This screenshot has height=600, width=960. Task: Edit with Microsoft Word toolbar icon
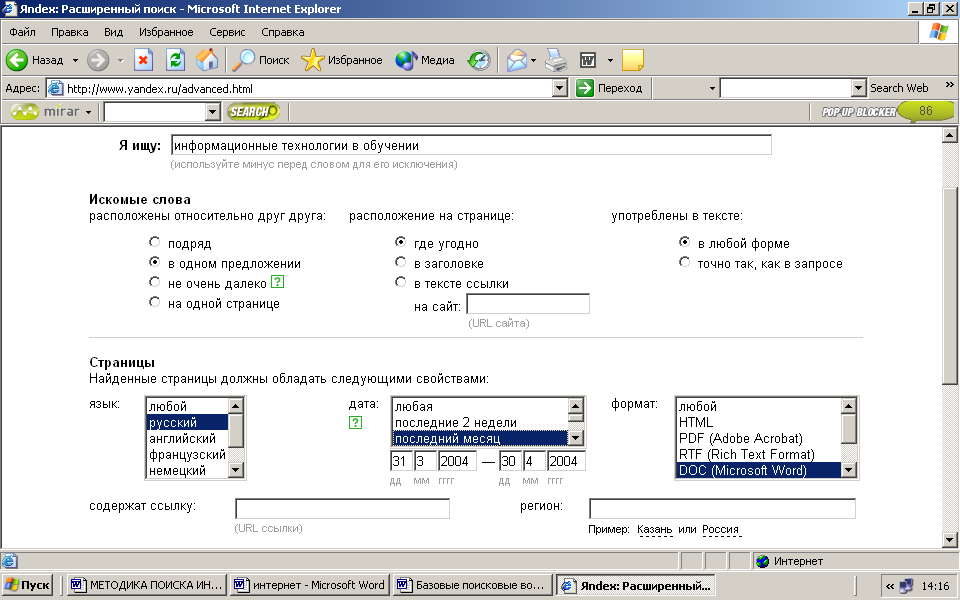point(588,60)
